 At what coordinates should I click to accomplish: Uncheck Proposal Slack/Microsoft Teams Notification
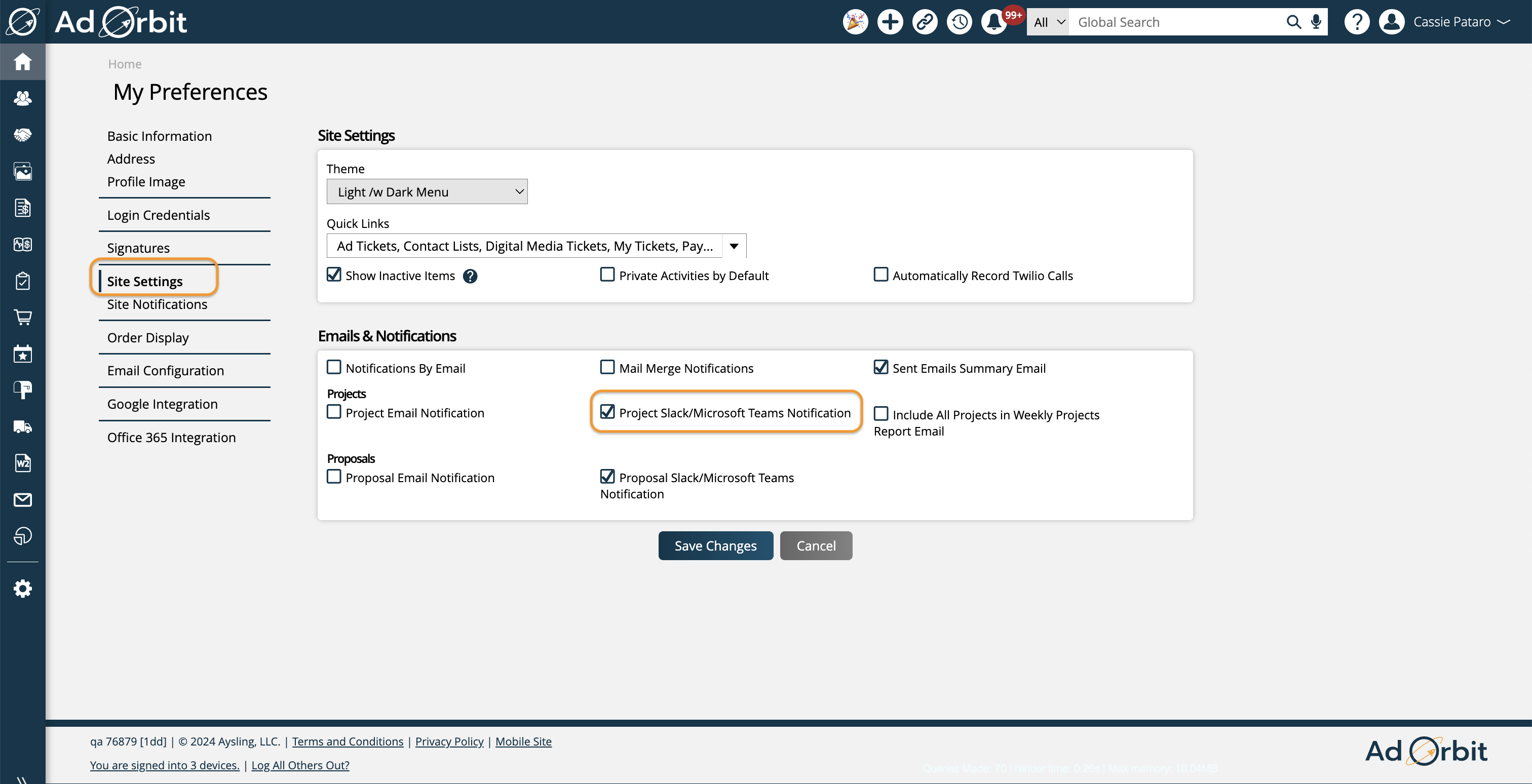tap(607, 477)
